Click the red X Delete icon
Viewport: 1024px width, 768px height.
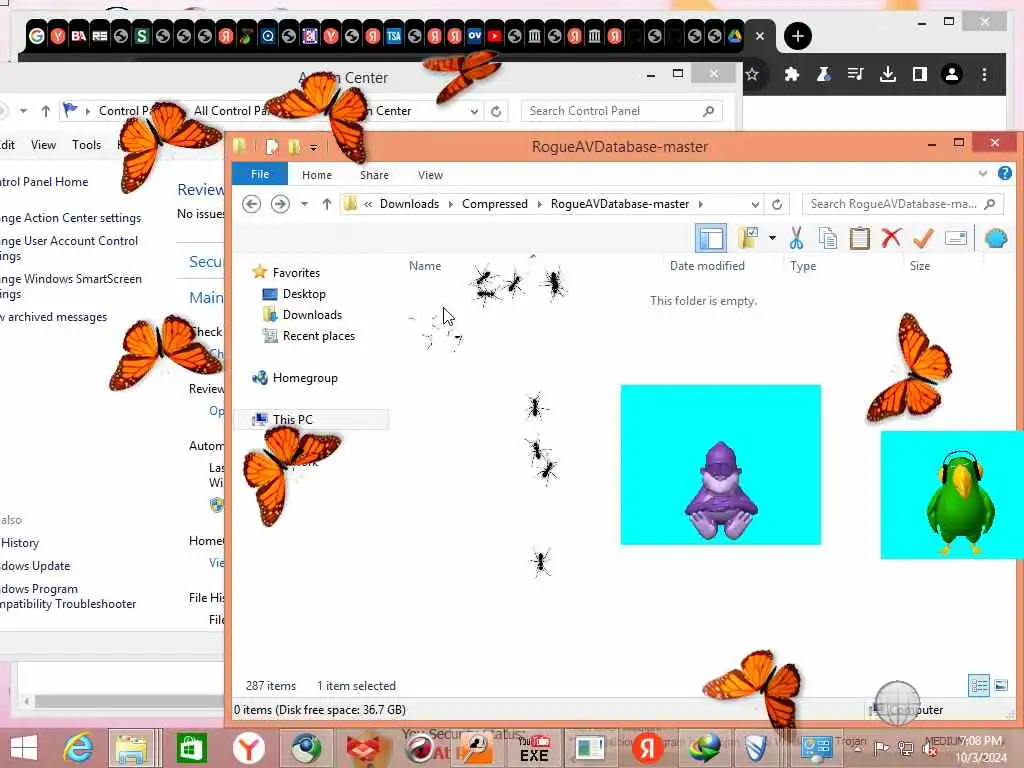(x=891, y=238)
